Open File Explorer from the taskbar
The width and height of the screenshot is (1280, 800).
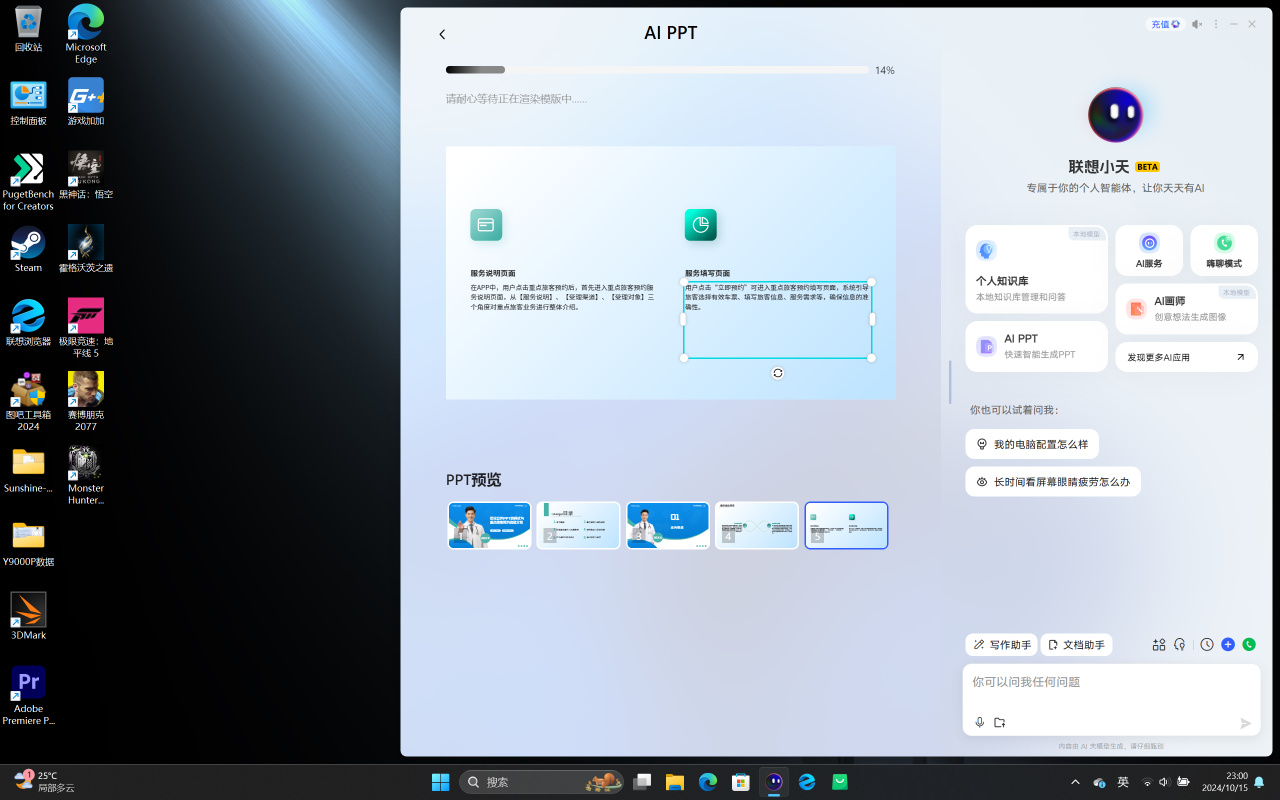675,782
